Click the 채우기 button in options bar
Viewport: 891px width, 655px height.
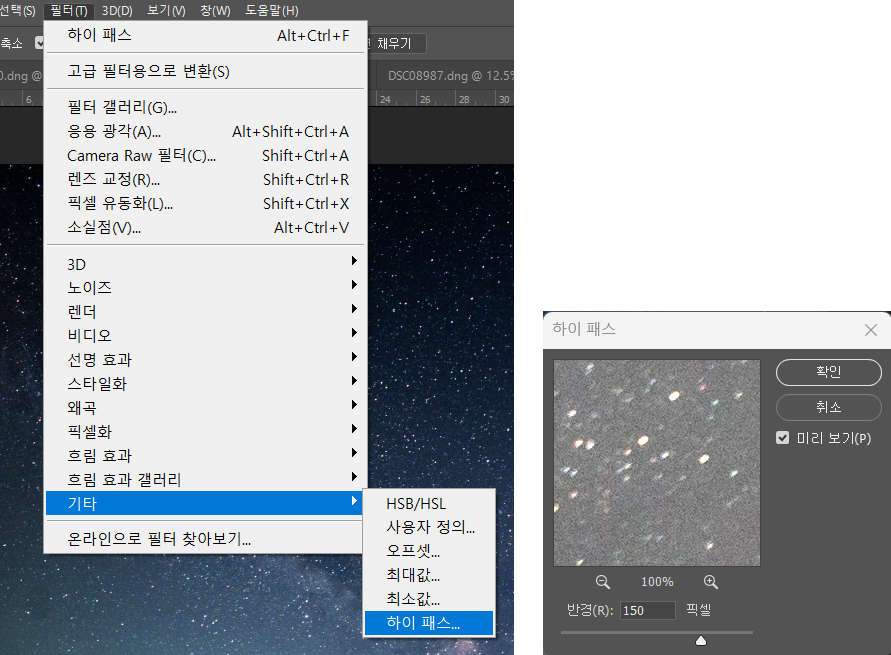(x=396, y=43)
